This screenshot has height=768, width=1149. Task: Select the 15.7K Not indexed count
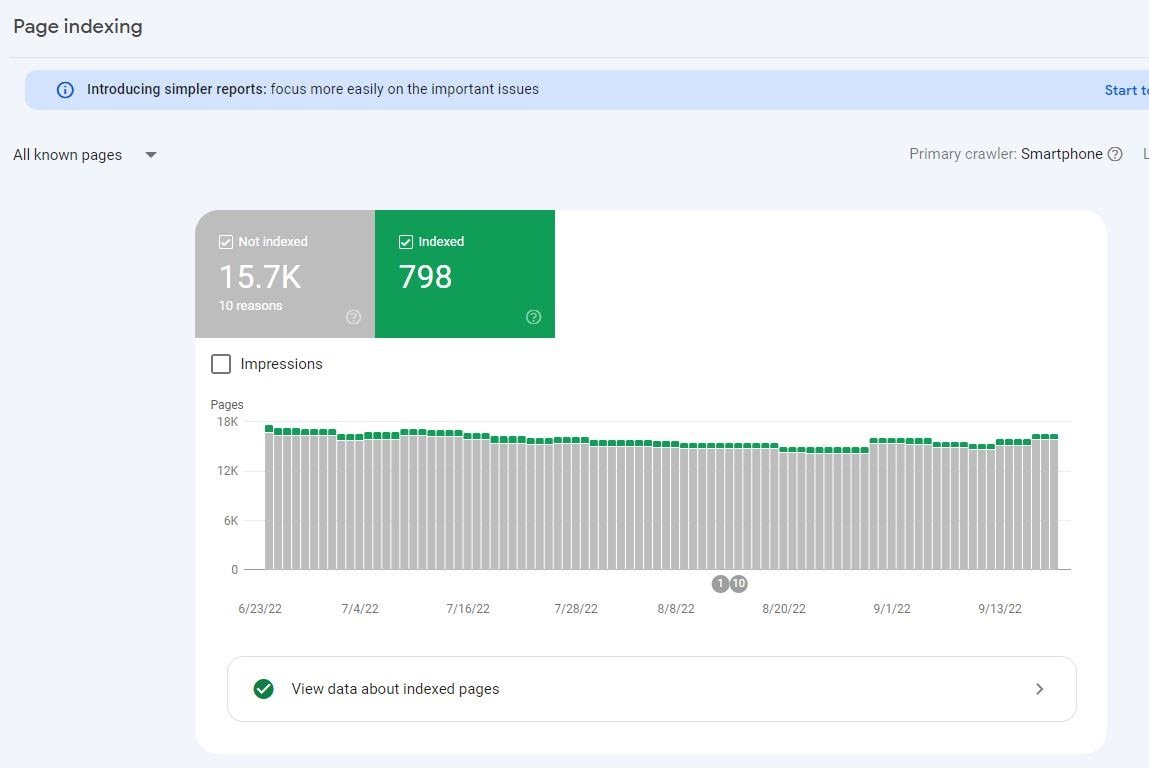click(260, 276)
